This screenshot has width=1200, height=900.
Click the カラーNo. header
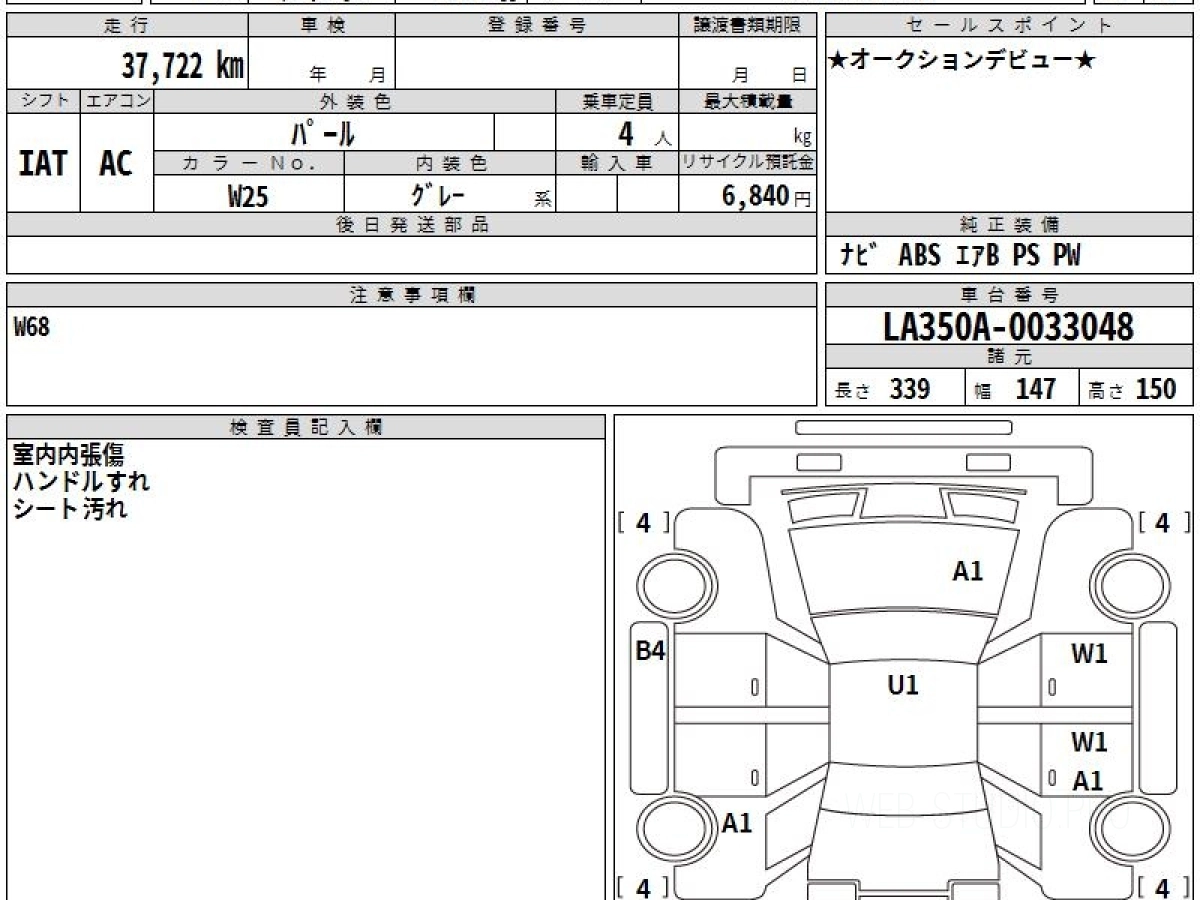(x=249, y=163)
